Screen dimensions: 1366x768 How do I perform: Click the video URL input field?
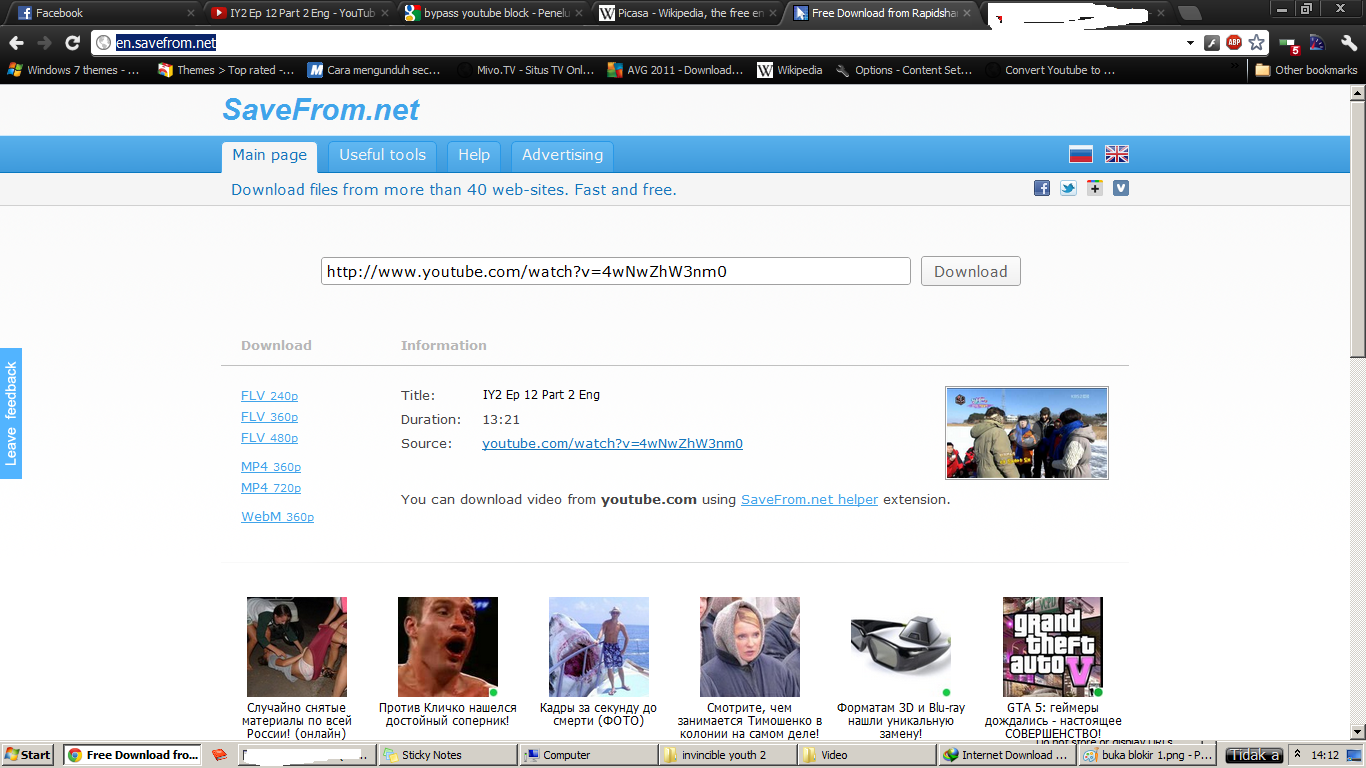tap(616, 271)
